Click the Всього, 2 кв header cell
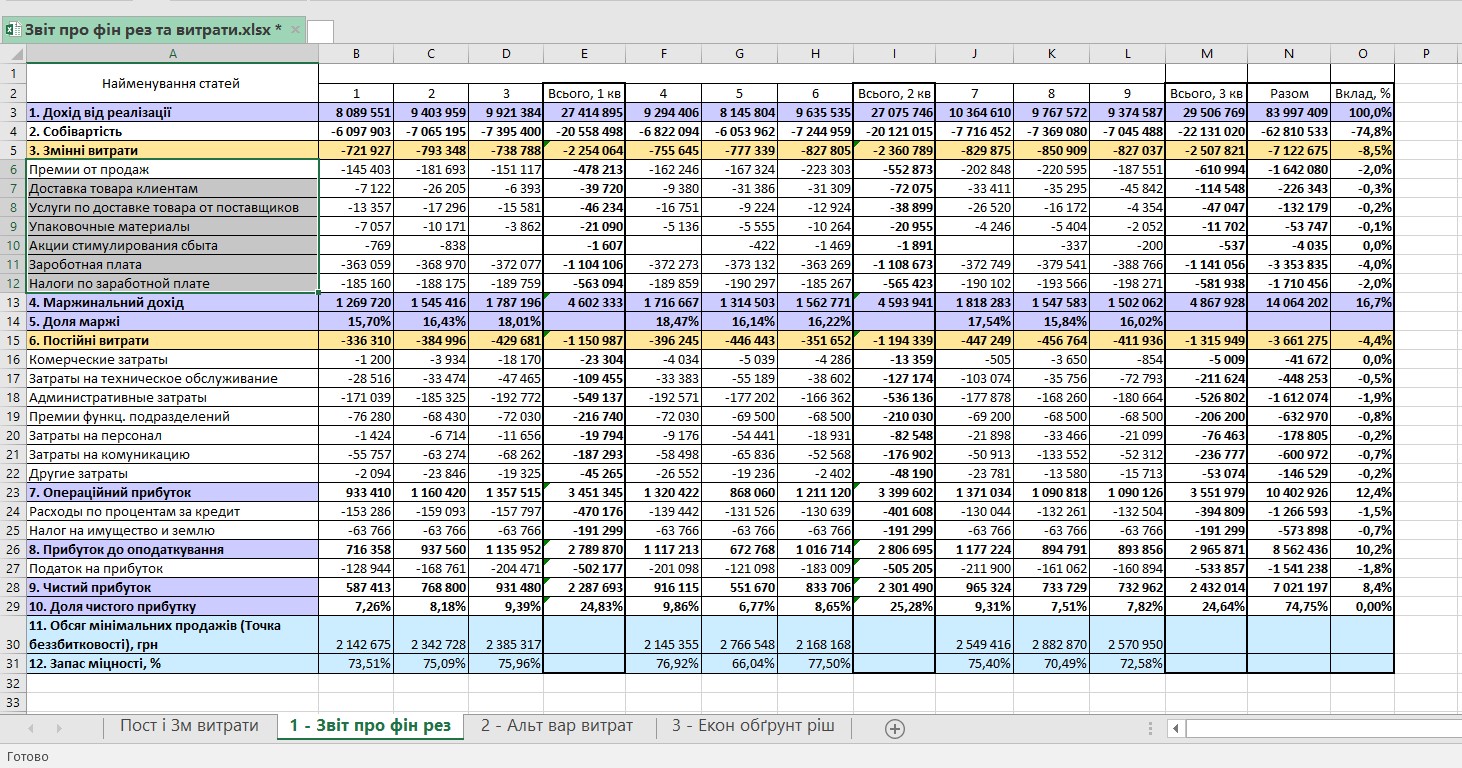This screenshot has height=768, width=1462. click(894, 93)
